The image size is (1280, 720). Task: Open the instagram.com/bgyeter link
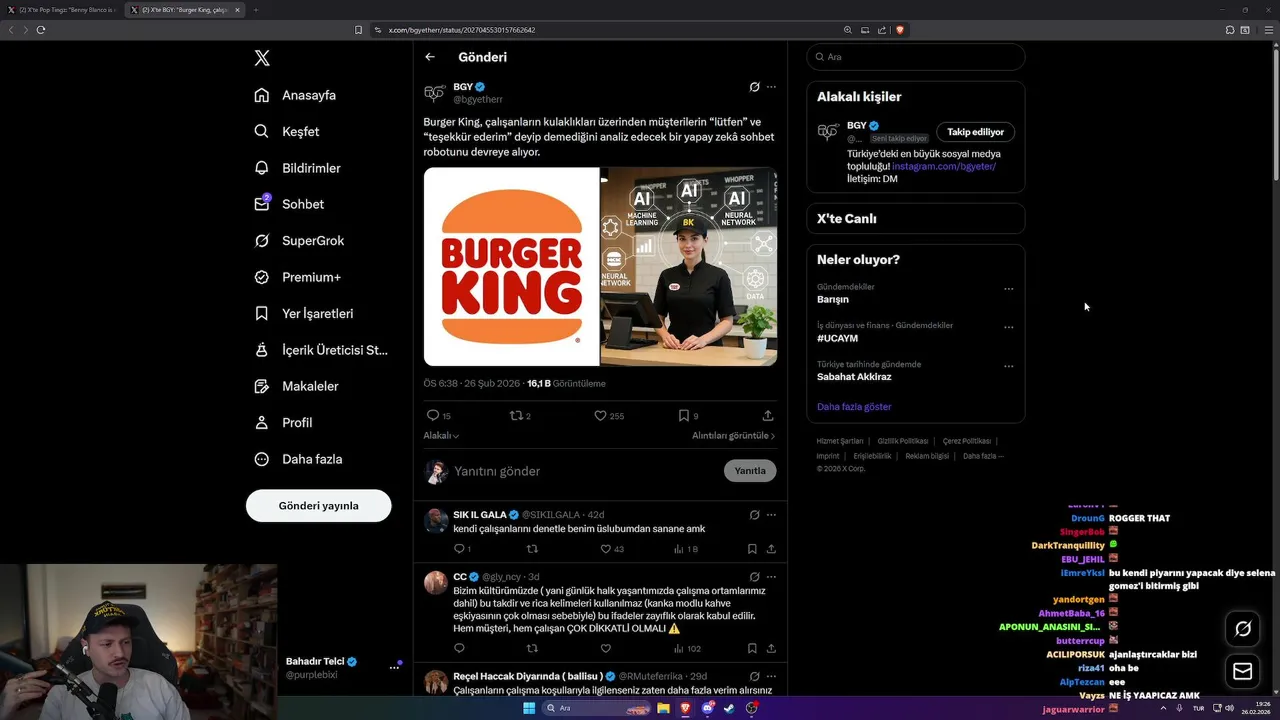click(944, 166)
